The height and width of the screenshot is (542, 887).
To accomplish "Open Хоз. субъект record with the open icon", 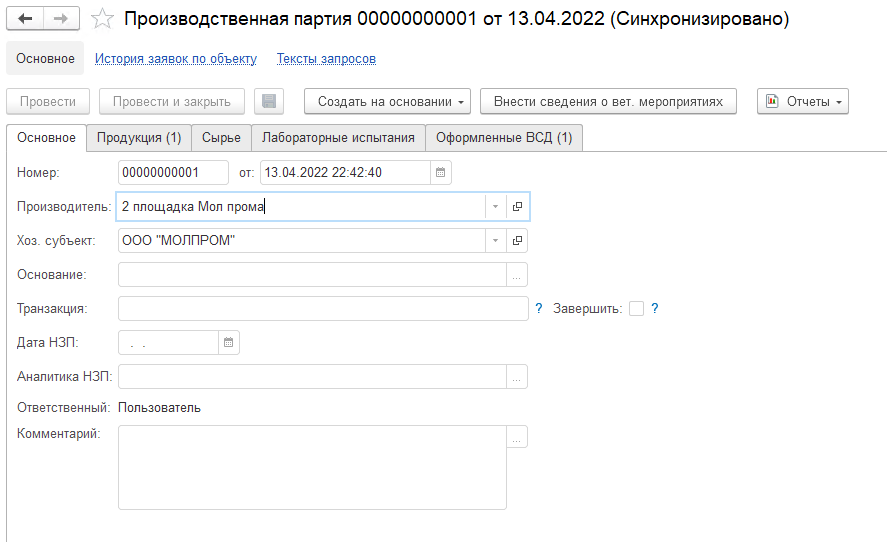I will tap(518, 241).
